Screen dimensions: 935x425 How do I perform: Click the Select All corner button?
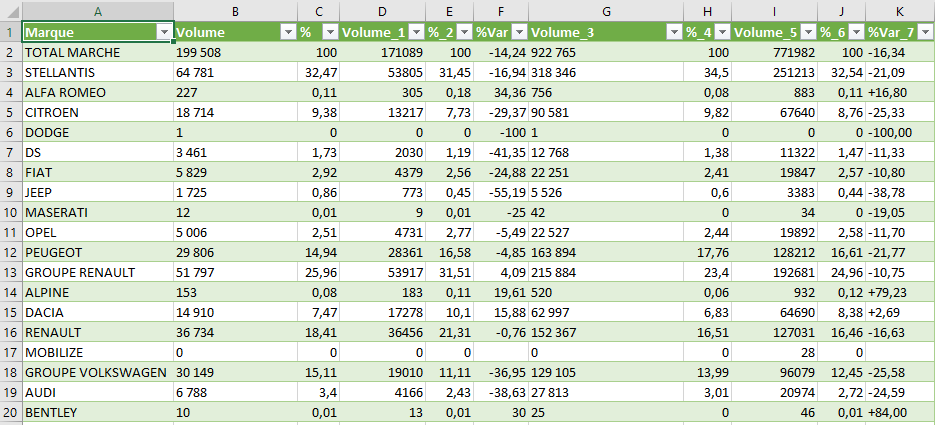point(10,11)
